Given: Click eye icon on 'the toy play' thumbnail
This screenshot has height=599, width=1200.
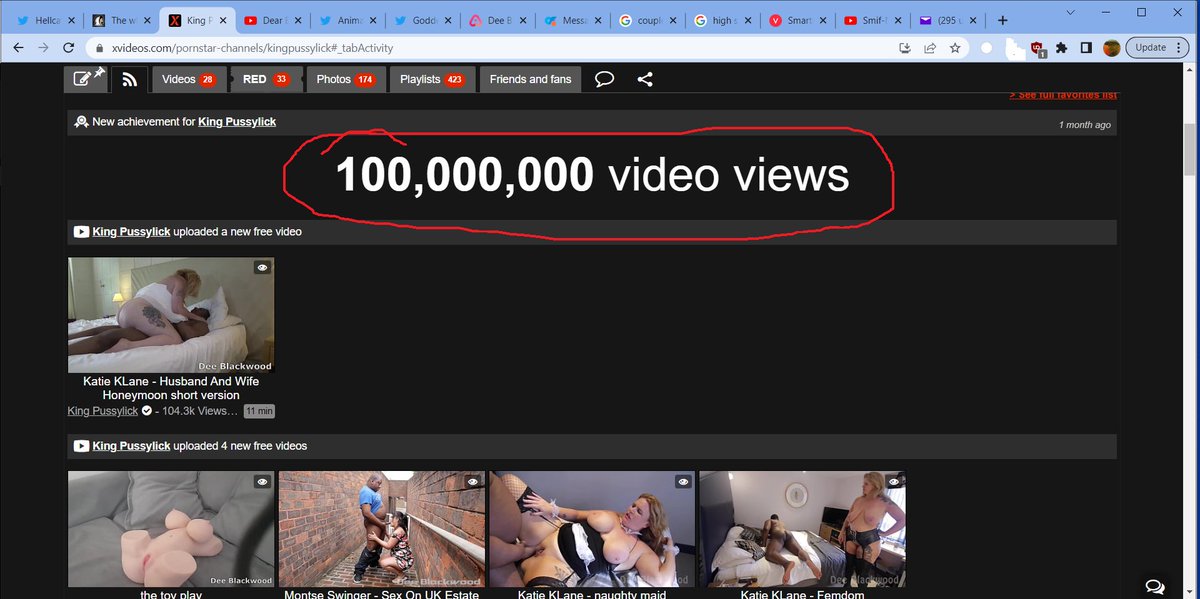Looking at the screenshot, I should click(x=262, y=482).
